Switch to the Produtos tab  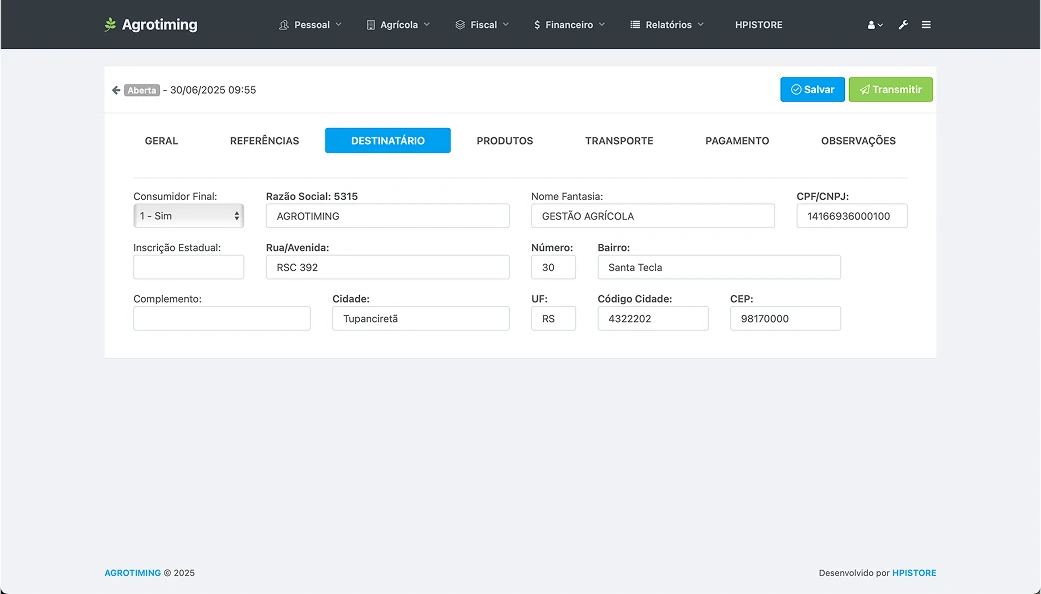(x=505, y=141)
